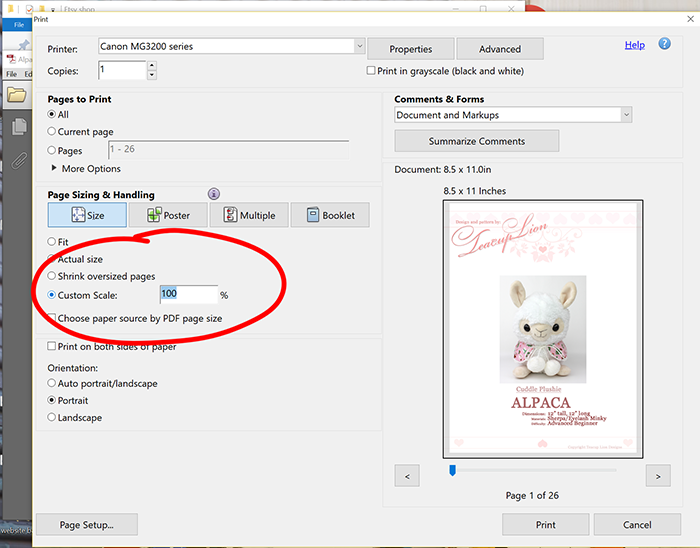Image resolution: width=700 pixels, height=548 pixels.
Task: Click the purple info icon beside Page Sizing
Action: 214,194
